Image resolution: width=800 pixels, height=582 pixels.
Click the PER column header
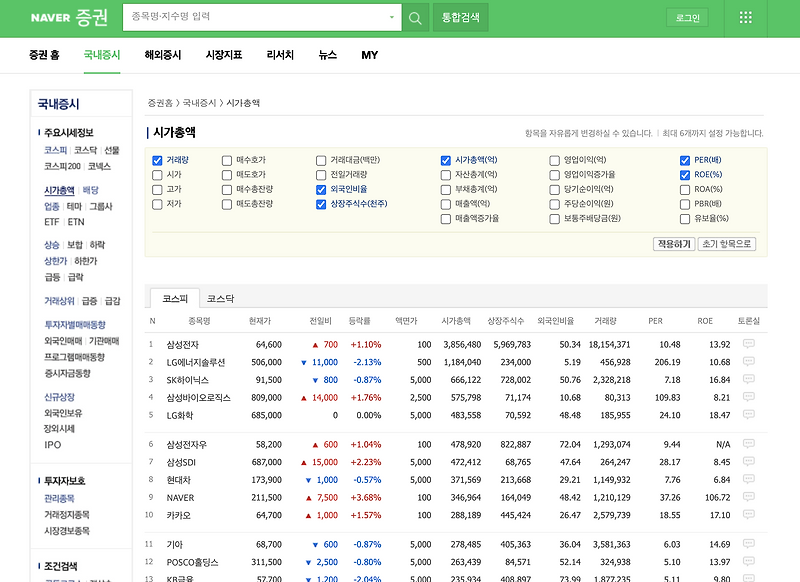(656, 321)
